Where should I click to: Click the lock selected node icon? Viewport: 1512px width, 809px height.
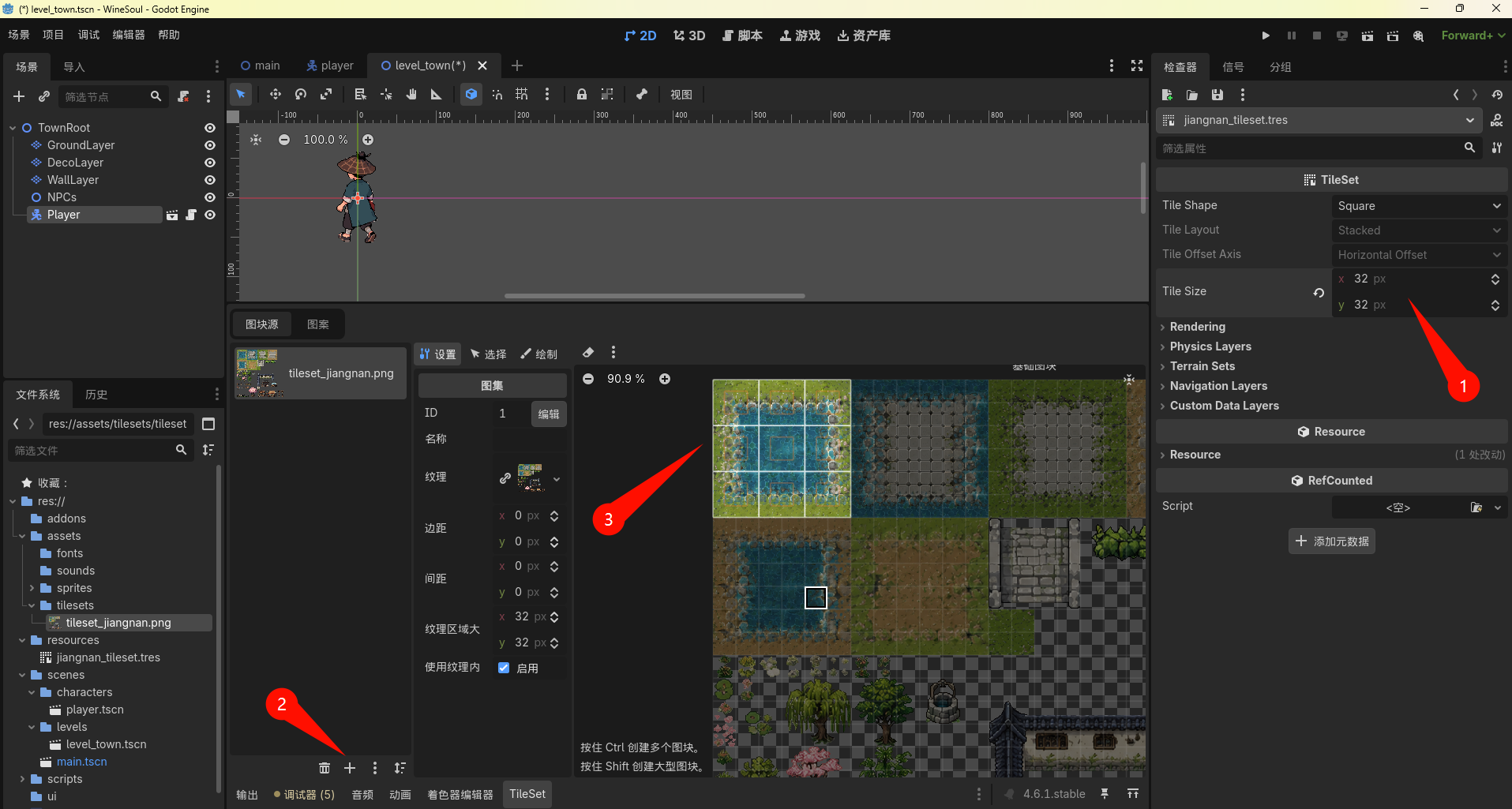click(x=582, y=95)
